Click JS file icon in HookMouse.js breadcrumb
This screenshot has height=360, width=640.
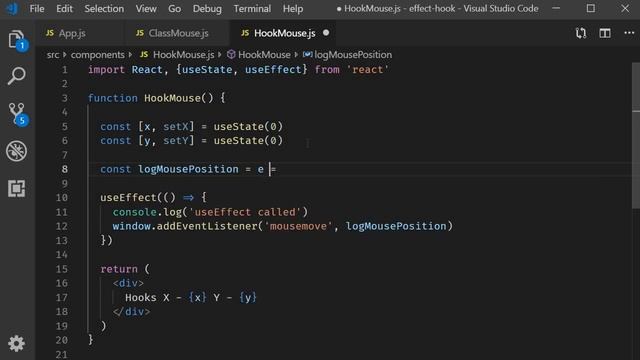tap(144, 54)
